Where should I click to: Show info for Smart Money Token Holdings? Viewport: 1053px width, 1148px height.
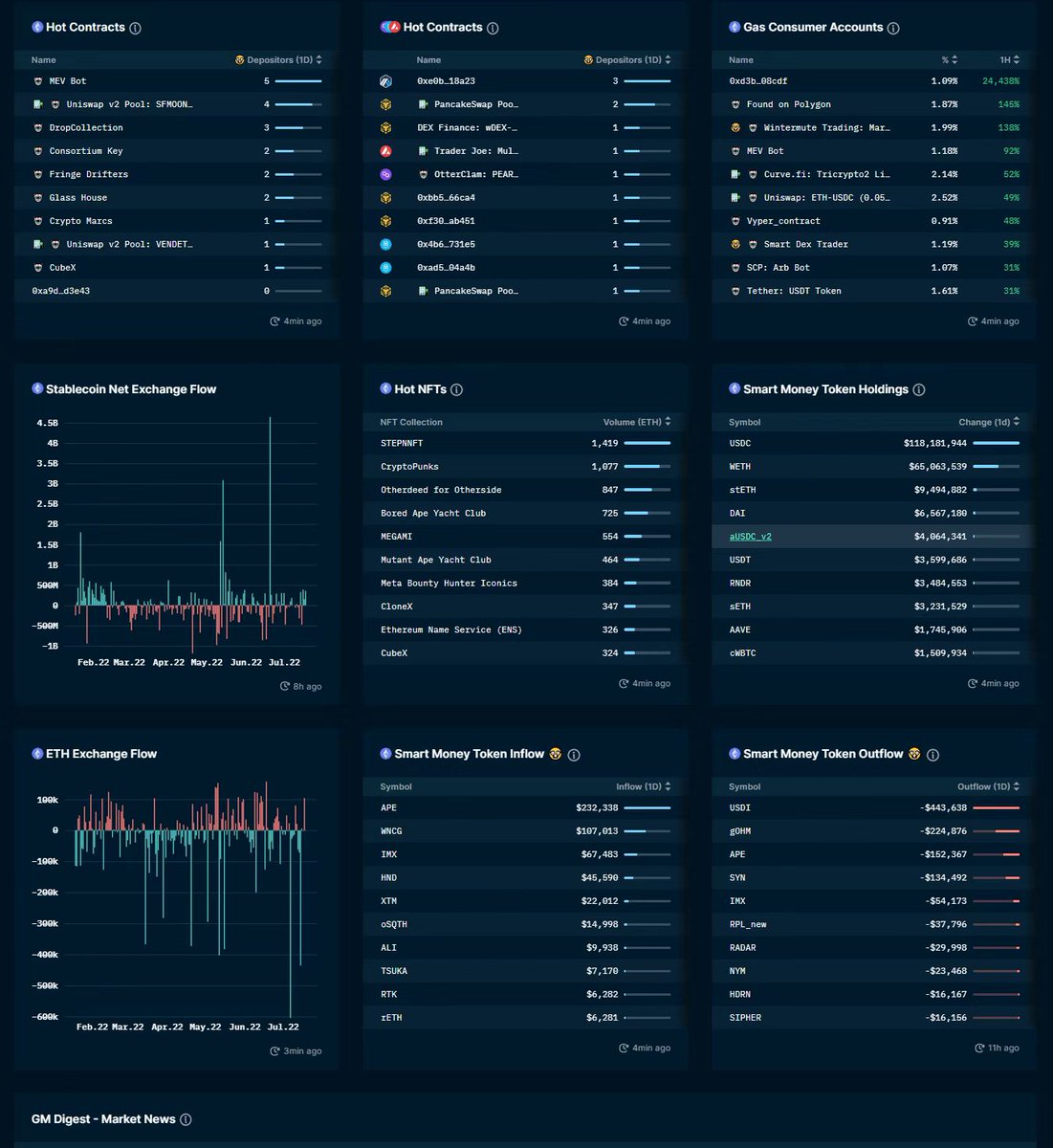919,390
